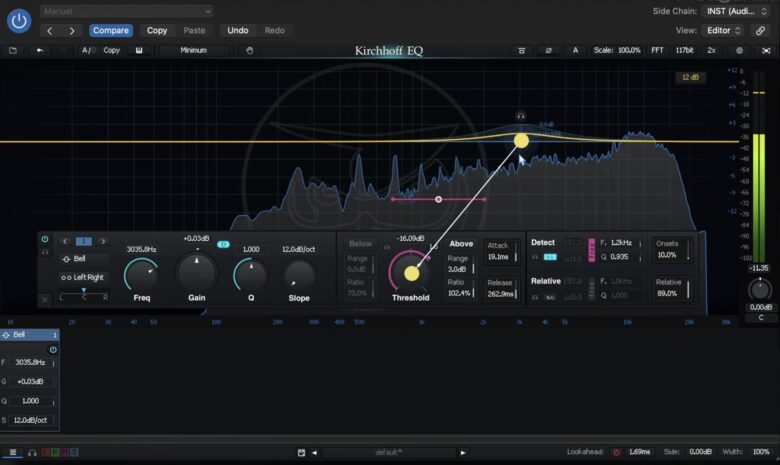780x465 pixels.
Task: Open the View Editor dropdown
Action: tap(723, 30)
